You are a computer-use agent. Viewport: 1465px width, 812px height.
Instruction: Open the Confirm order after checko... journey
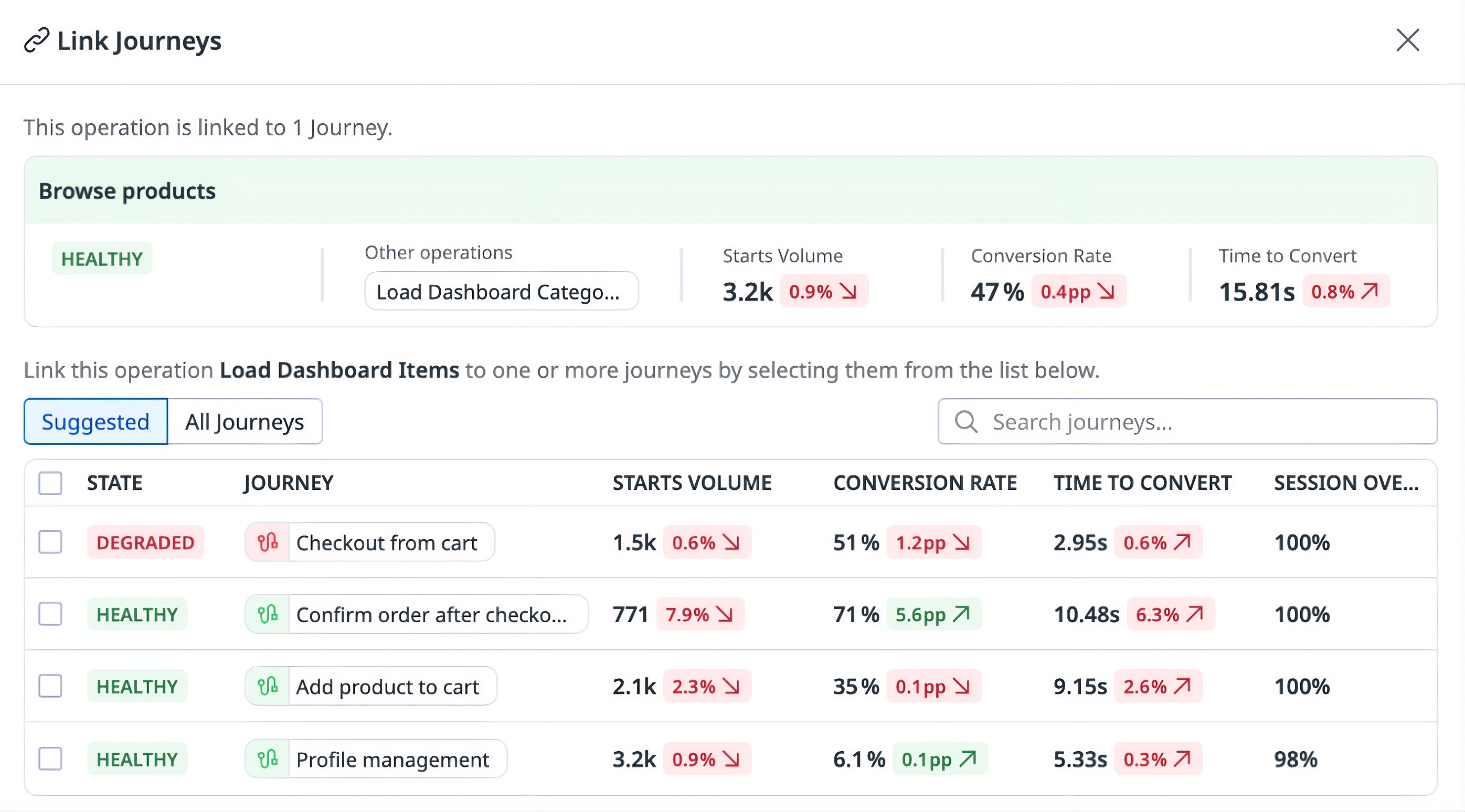click(x=416, y=614)
